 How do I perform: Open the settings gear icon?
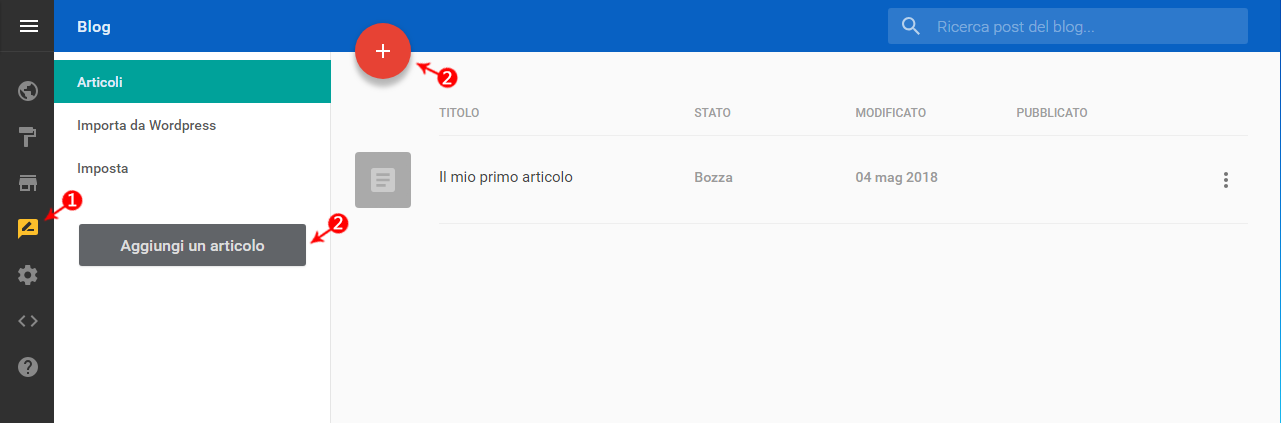coord(28,274)
